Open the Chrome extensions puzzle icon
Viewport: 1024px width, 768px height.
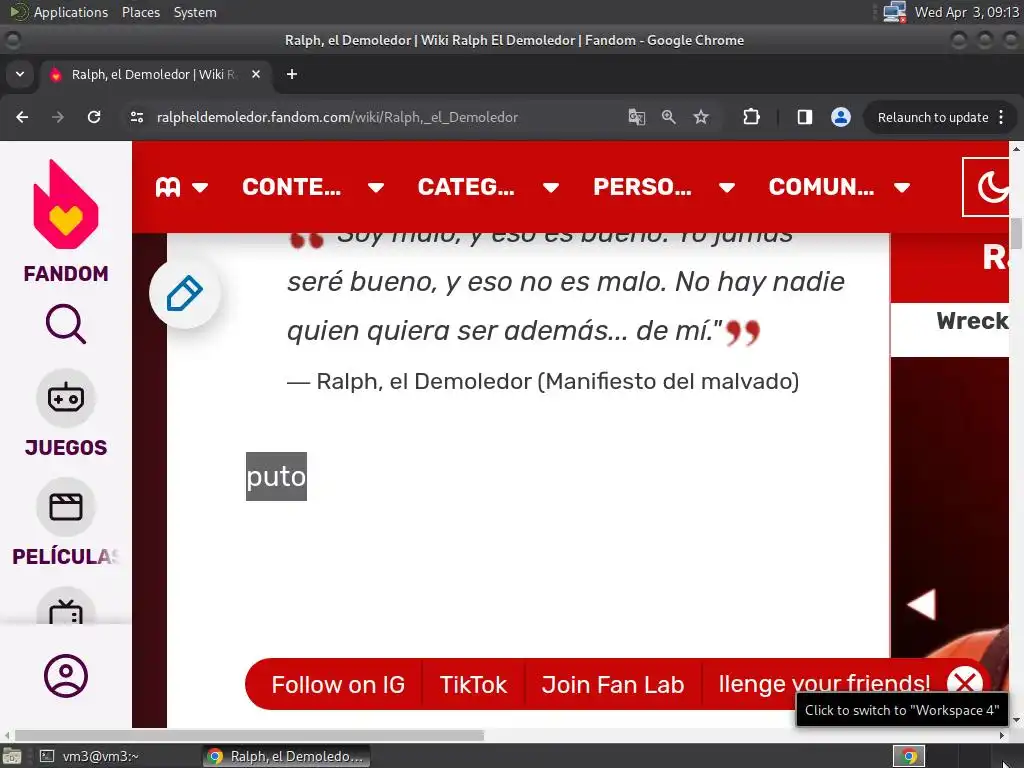[x=751, y=117]
